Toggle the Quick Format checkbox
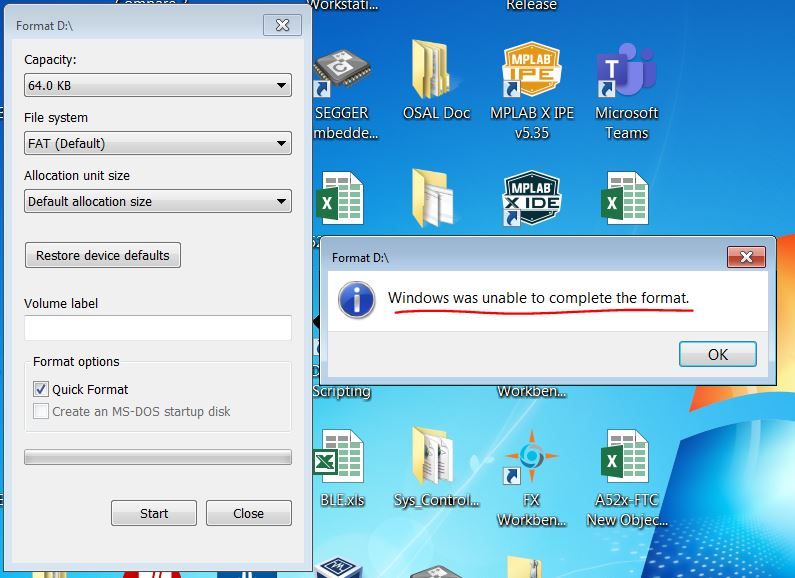 41,389
